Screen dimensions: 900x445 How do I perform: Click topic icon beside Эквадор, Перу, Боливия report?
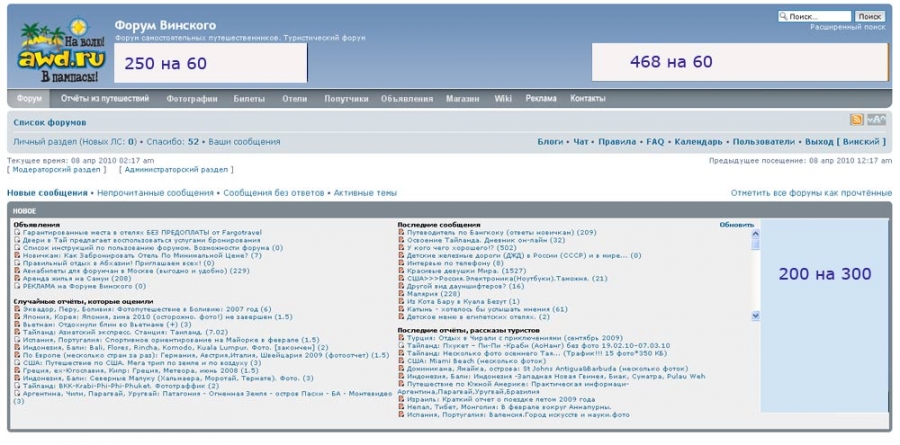pyautogui.click(x=17, y=309)
